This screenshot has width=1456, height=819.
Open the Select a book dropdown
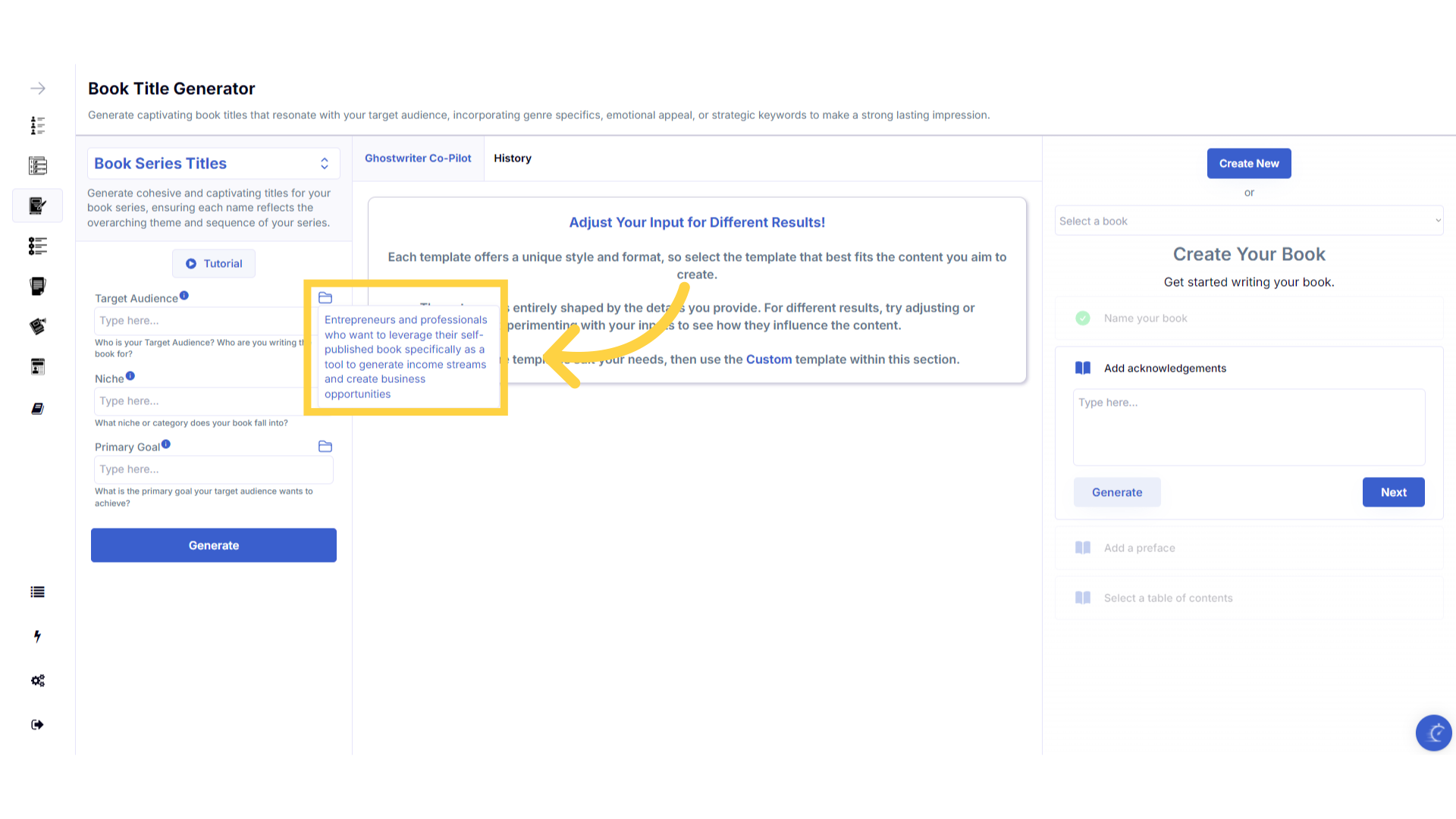pos(1249,221)
